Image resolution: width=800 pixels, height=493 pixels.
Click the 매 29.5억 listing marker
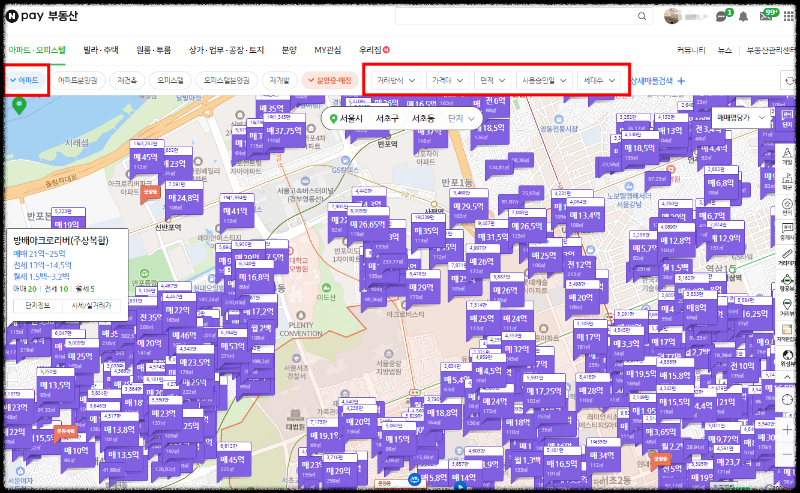pyautogui.click(x=469, y=209)
